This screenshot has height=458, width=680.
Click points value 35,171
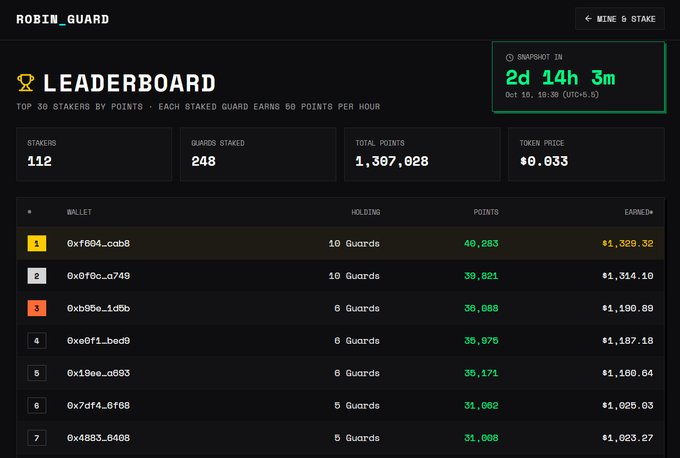(481, 373)
